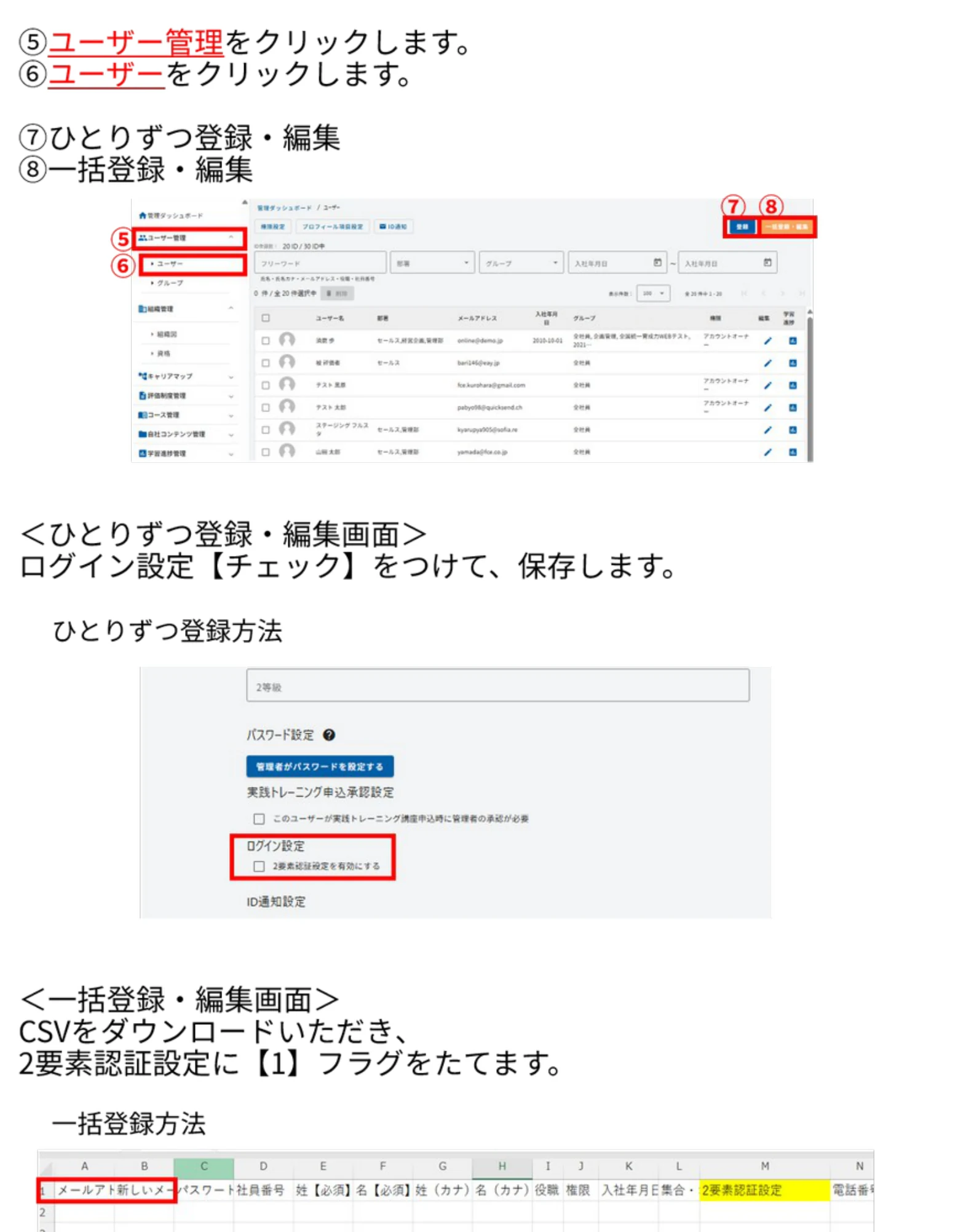Select グループ in the sidebar submenu
This screenshot has height=1232, width=966.
point(170,283)
